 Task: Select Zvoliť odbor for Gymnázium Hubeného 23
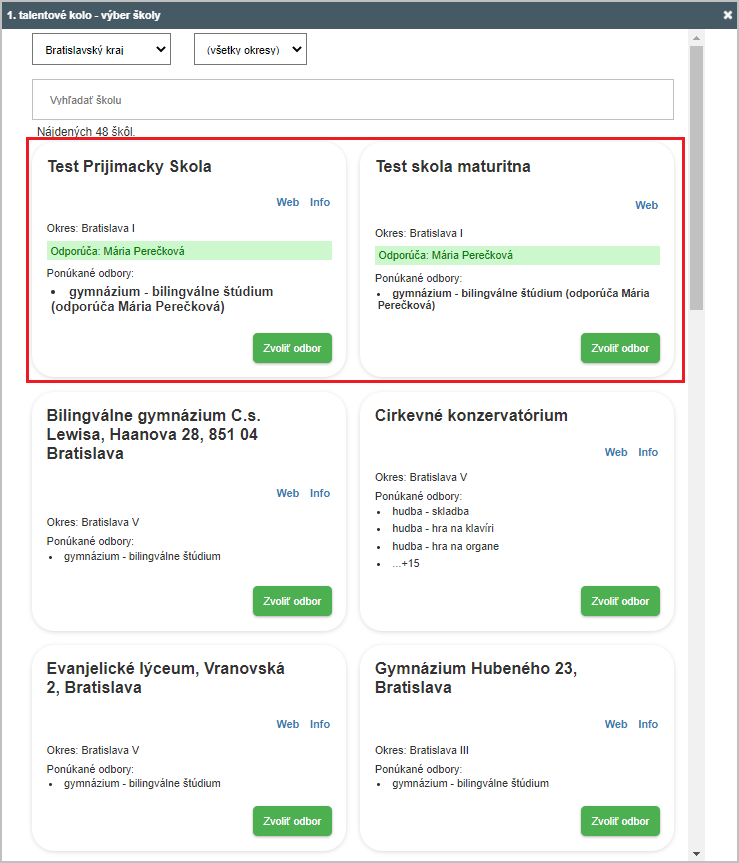click(620, 821)
